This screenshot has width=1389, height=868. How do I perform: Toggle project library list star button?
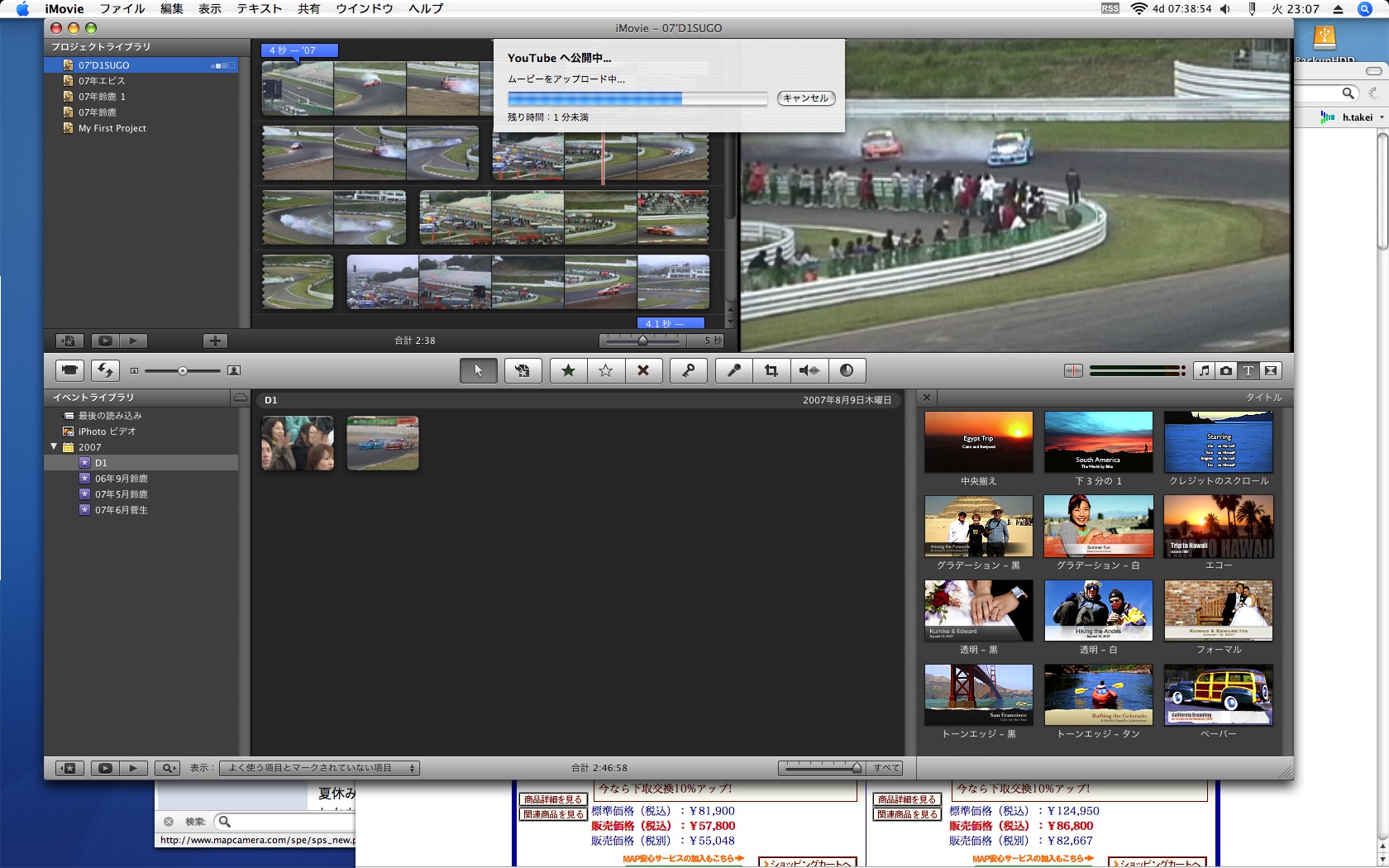(x=69, y=341)
